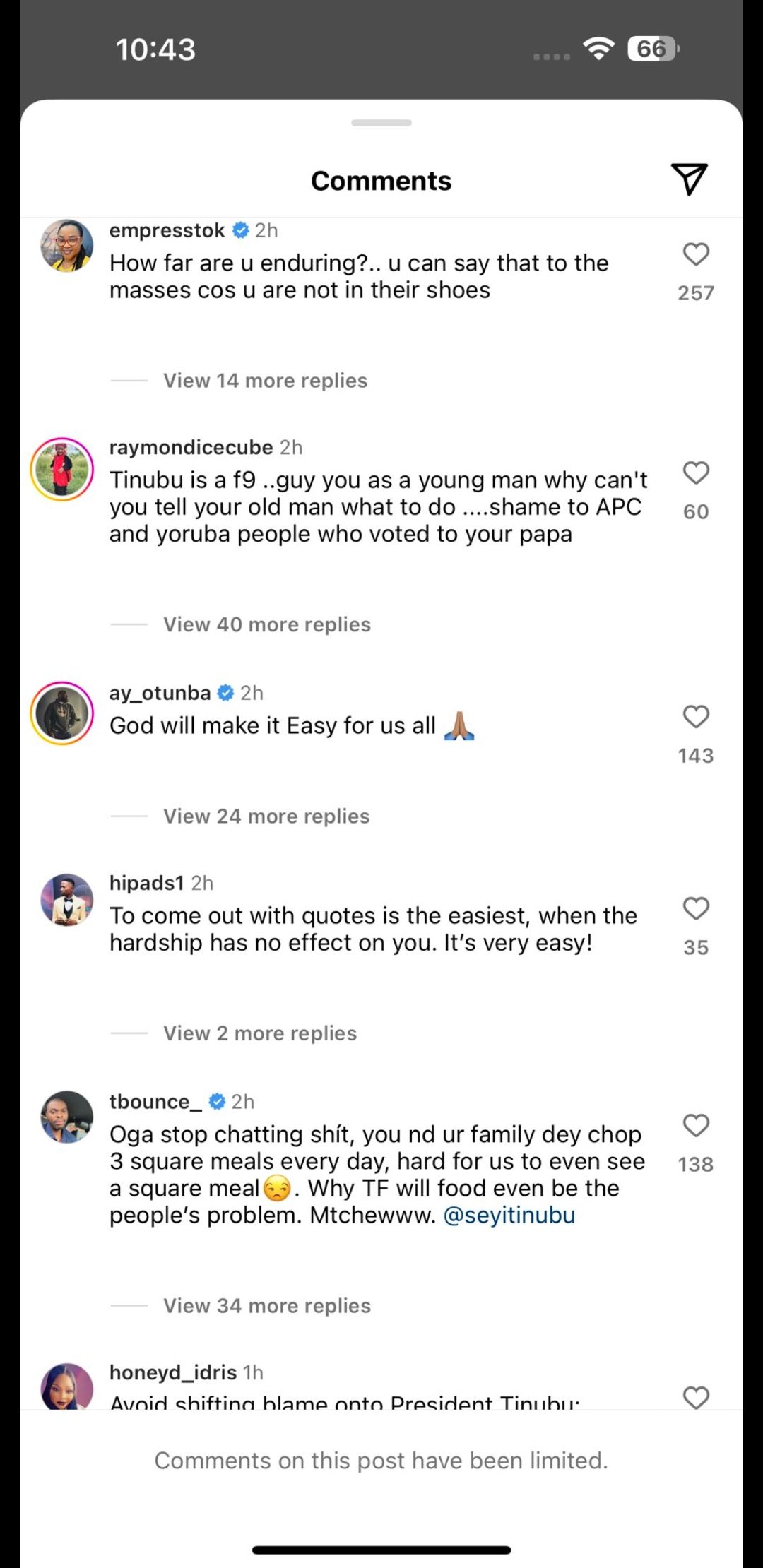View raymondicecube's story avatar

(x=62, y=469)
